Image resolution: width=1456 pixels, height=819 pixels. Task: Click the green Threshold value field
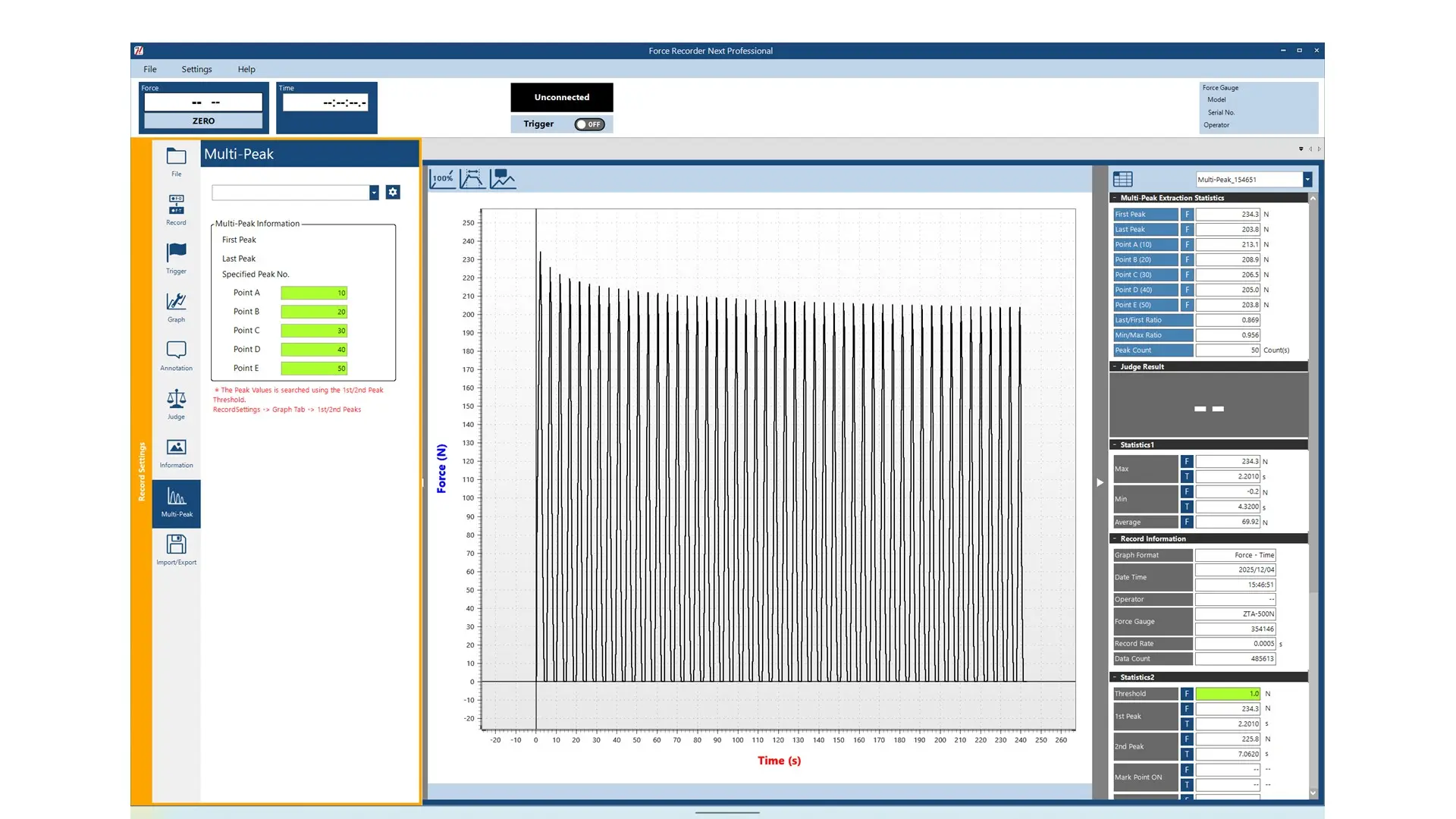coord(1227,694)
